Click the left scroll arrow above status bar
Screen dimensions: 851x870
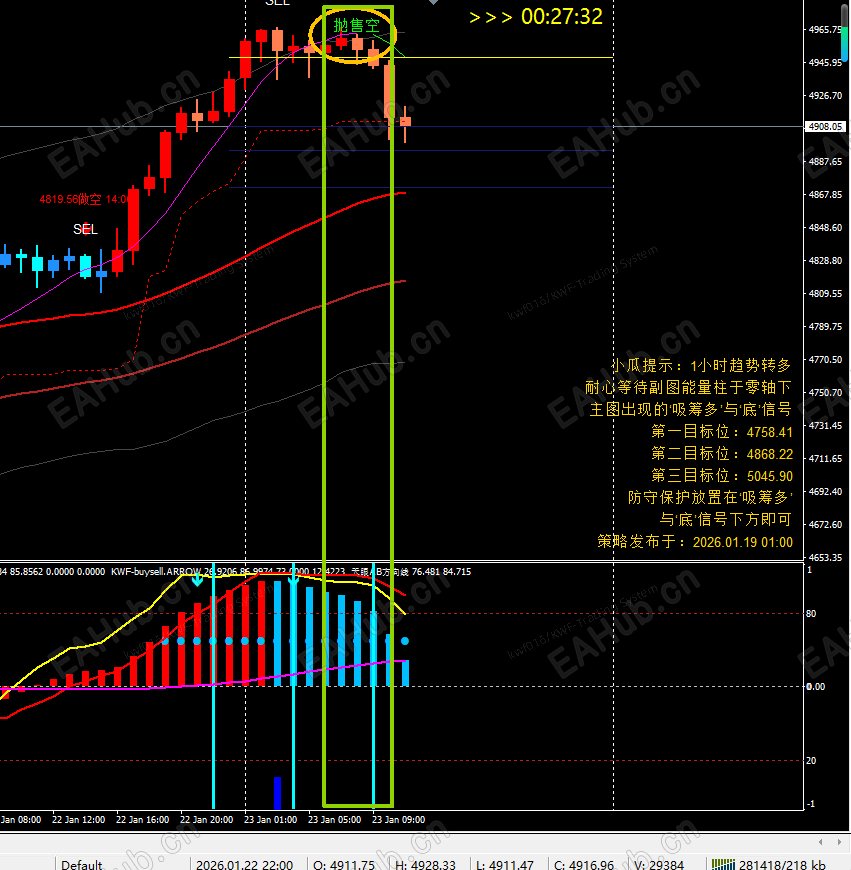click(821, 842)
